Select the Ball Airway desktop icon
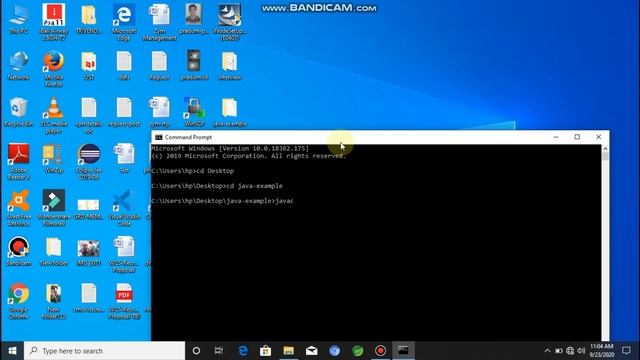The width and height of the screenshot is (640, 360). click(x=53, y=22)
